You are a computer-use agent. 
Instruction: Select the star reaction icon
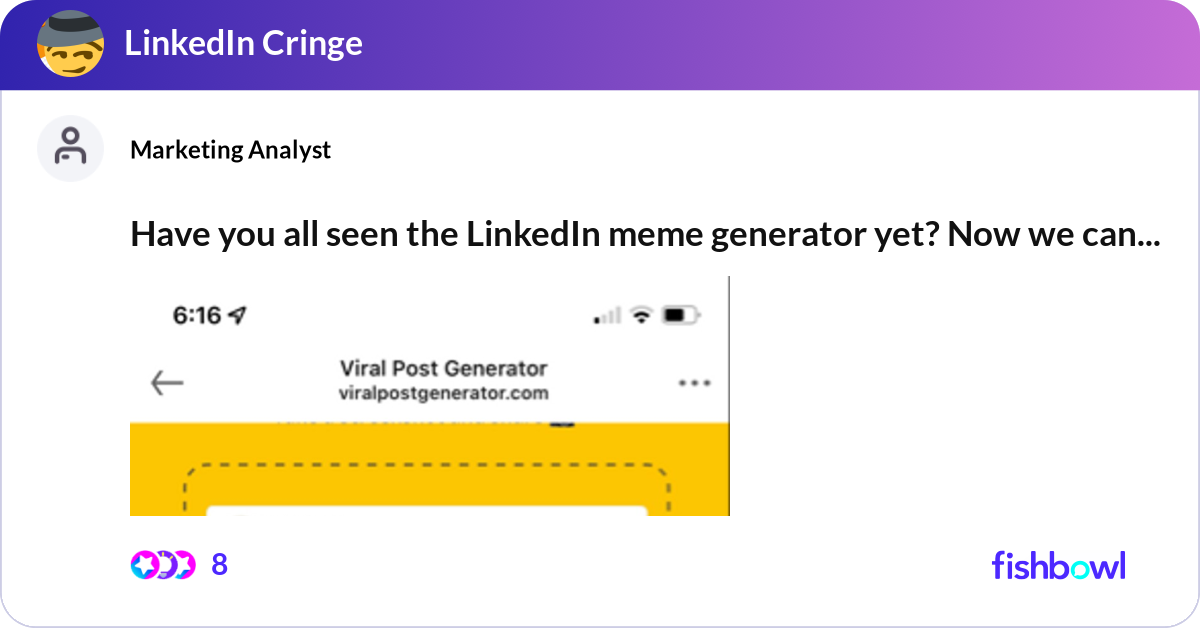(x=143, y=565)
